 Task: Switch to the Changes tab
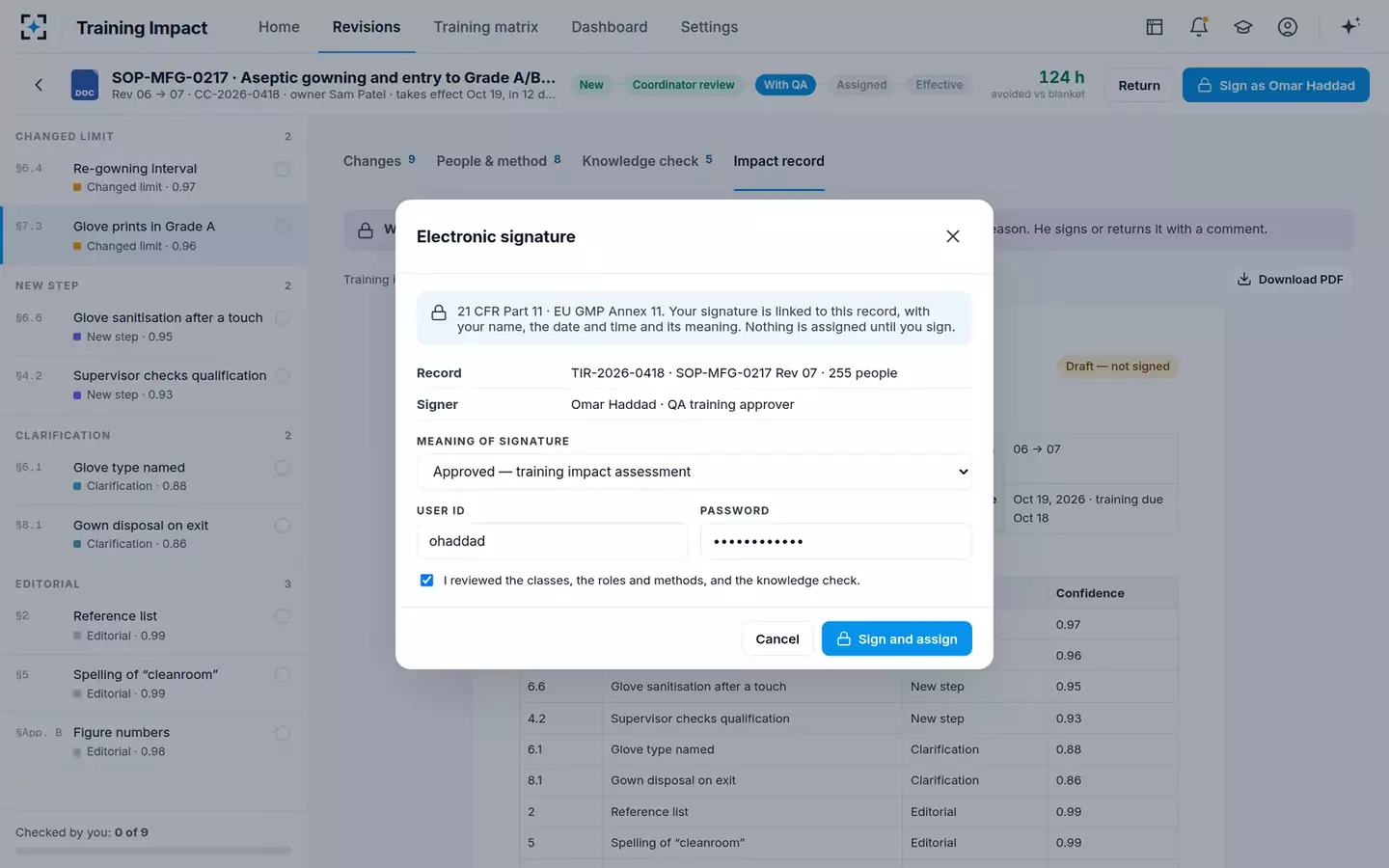(x=379, y=161)
